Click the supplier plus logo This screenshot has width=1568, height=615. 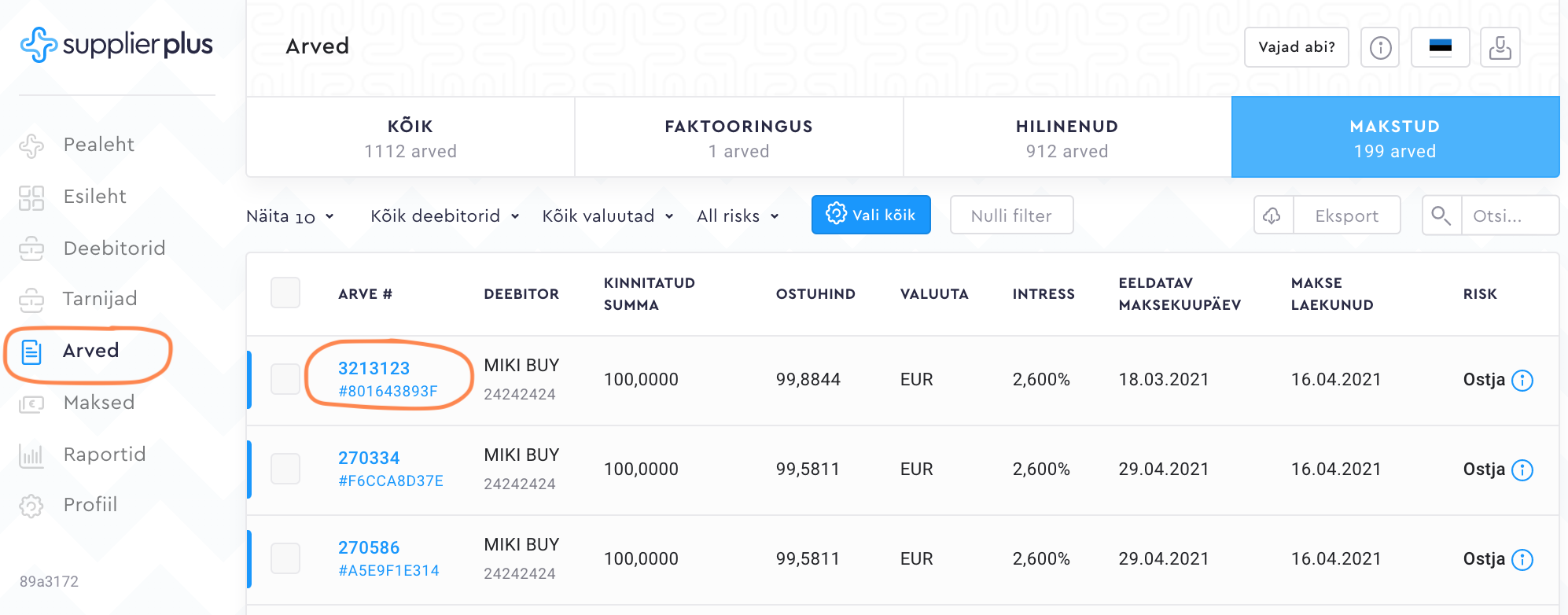116,45
